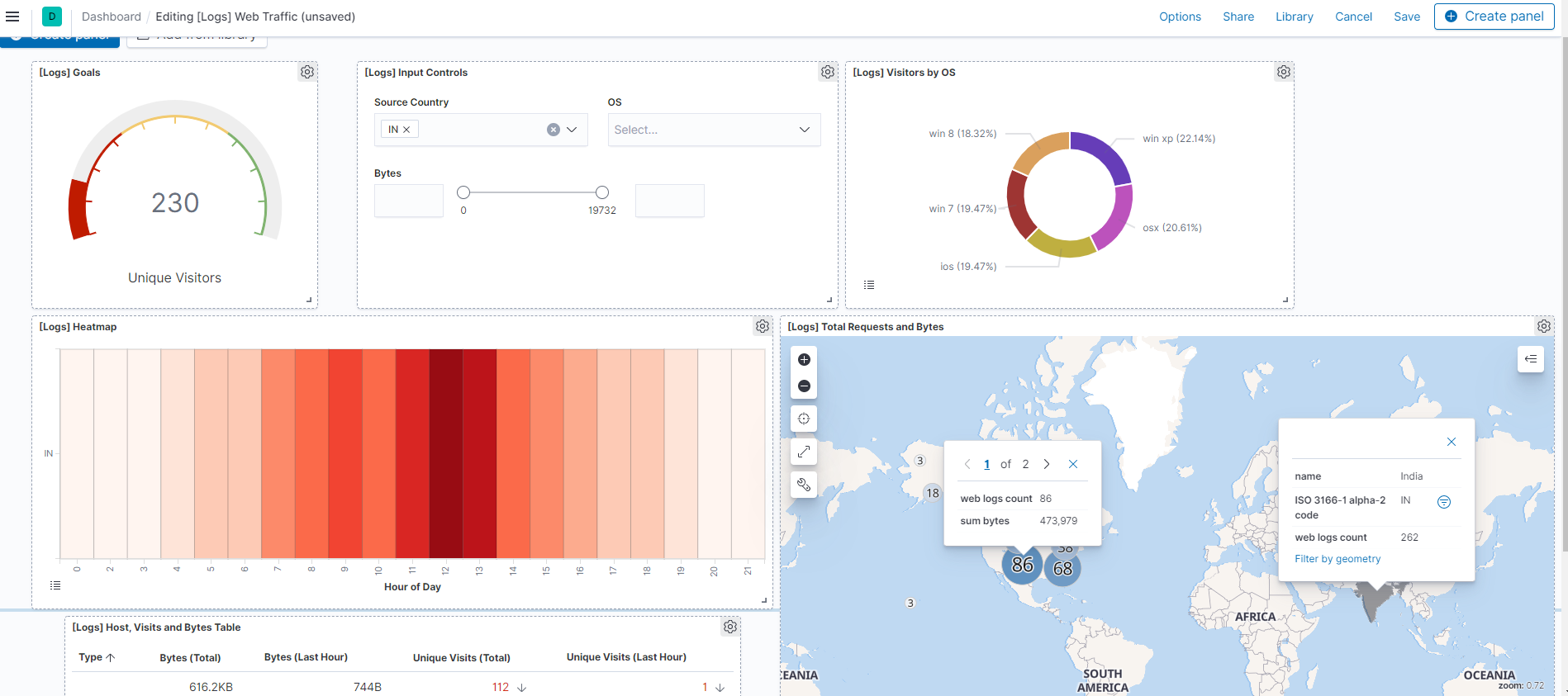Image resolution: width=1568 pixels, height=696 pixels.
Task: Expand the Source Country dropdown arrow
Action: tap(572, 130)
